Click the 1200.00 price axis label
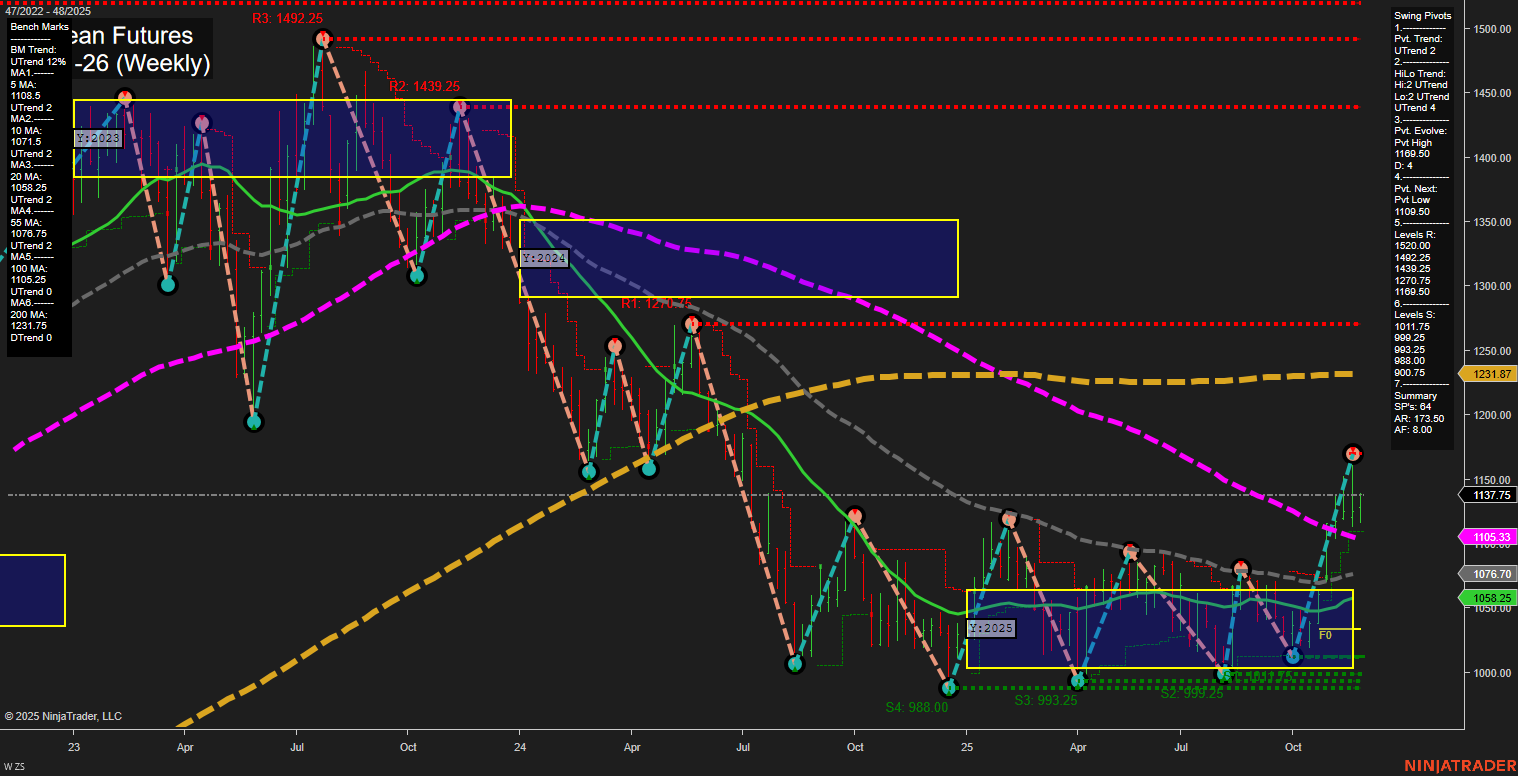 (1490, 415)
